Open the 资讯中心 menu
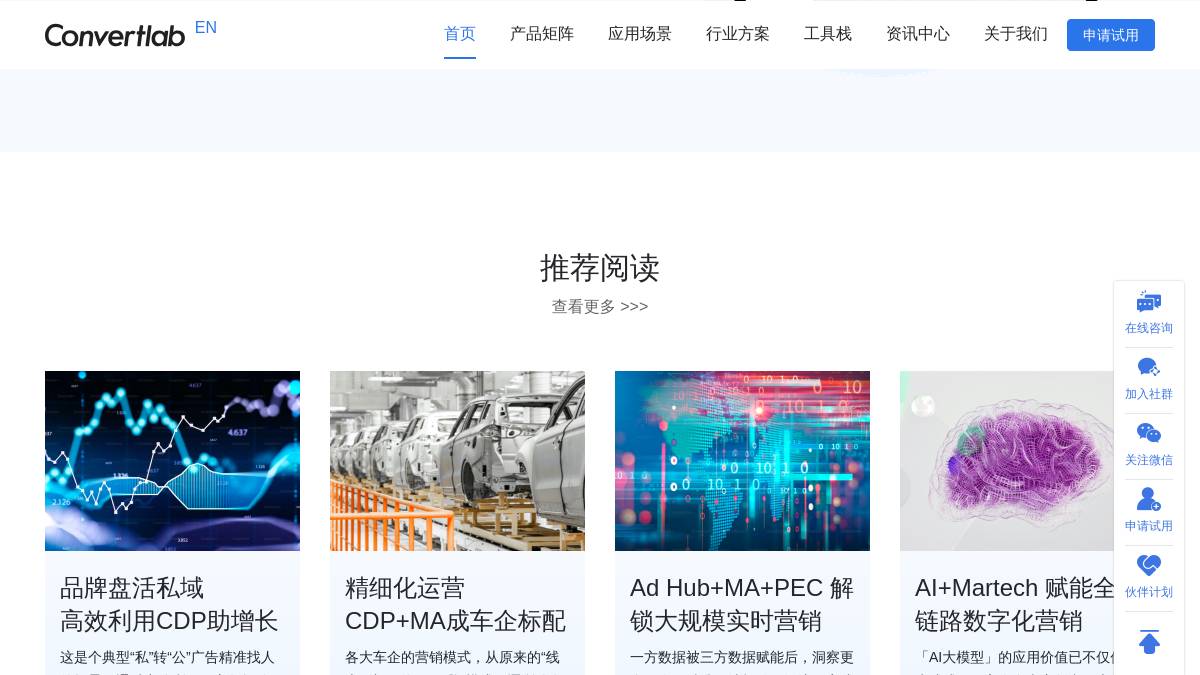This screenshot has height=675, width=1200. 918,34
